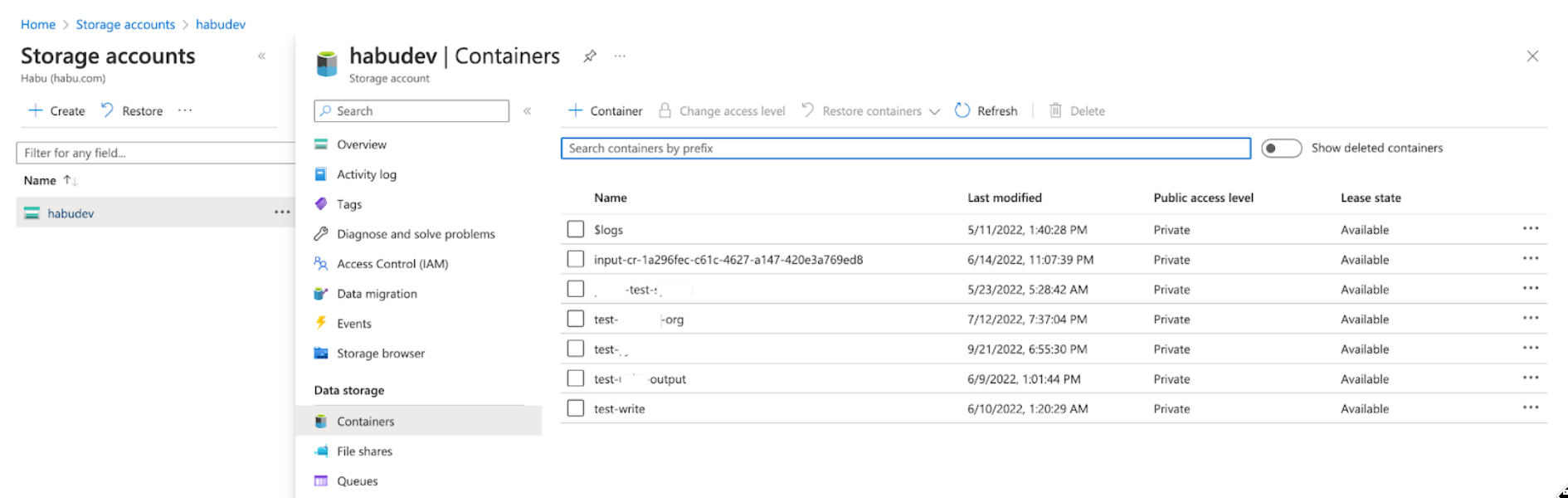
Task: Open File shares menu item
Action: [x=364, y=452]
